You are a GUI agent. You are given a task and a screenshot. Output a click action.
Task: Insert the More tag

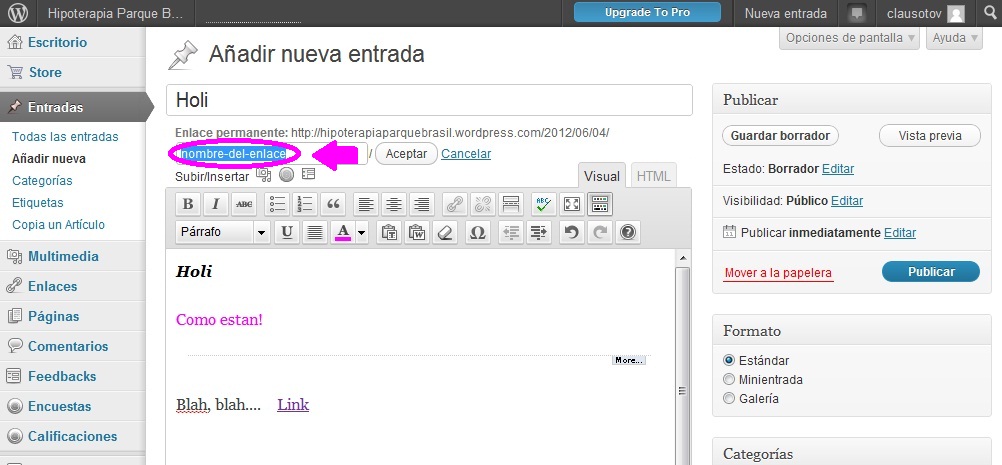pyautogui.click(x=510, y=204)
